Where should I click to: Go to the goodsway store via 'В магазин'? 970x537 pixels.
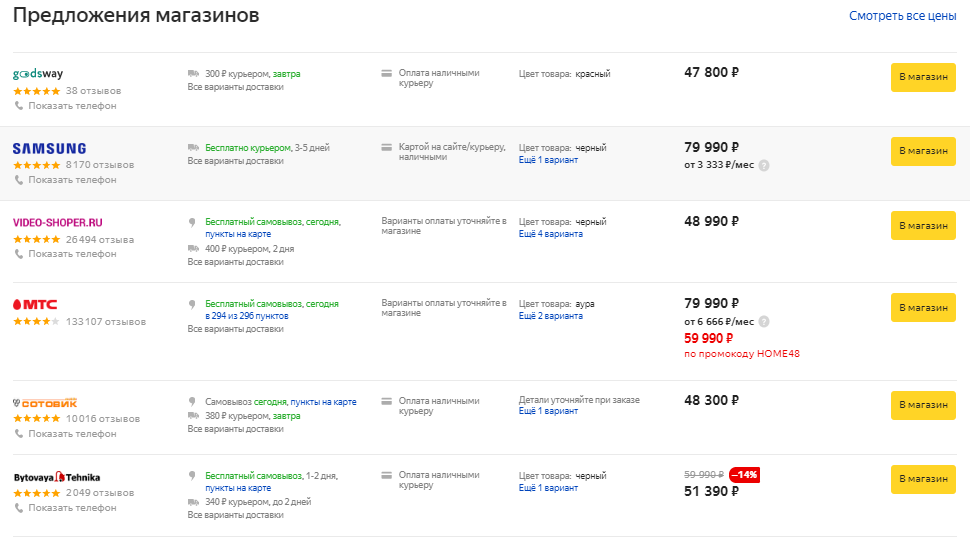[923, 77]
